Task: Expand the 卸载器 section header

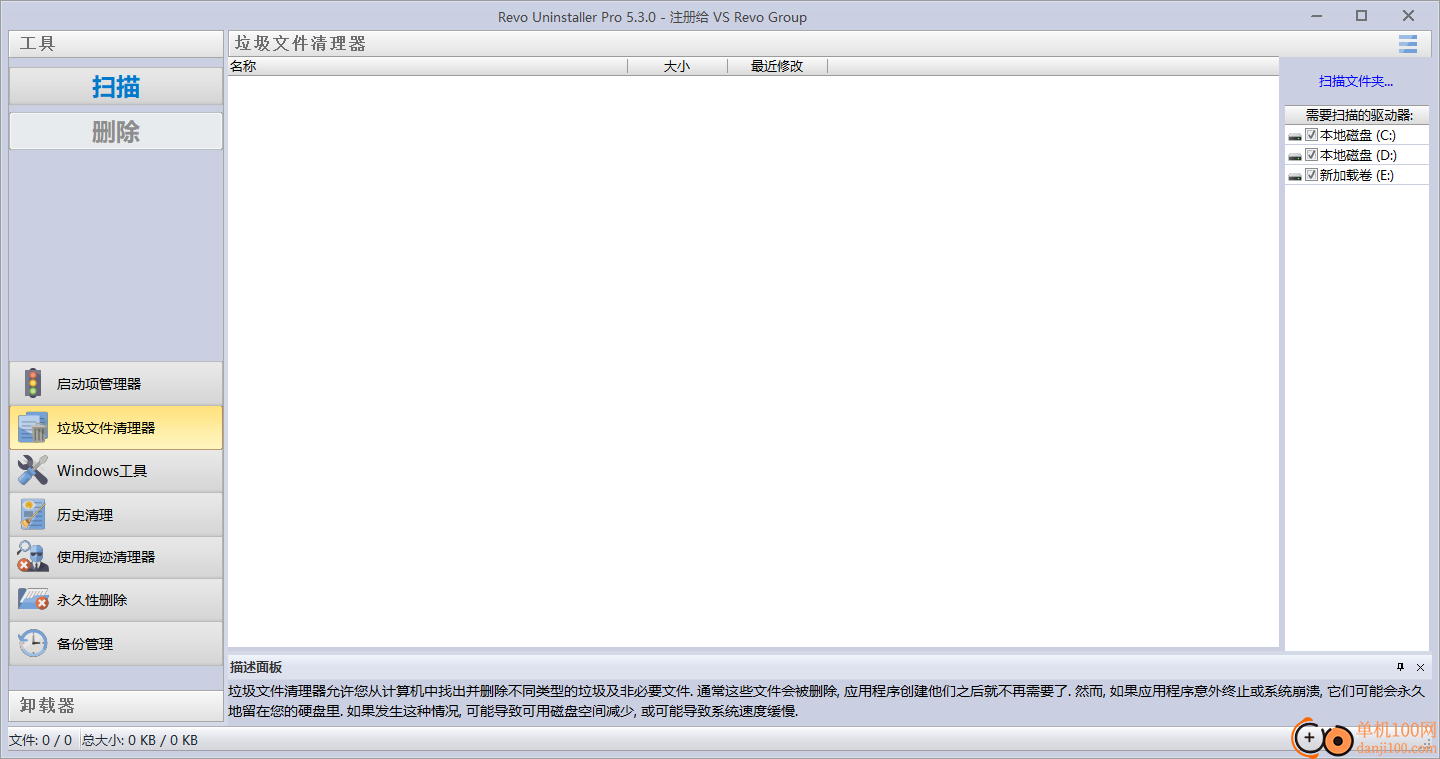Action: click(x=116, y=705)
